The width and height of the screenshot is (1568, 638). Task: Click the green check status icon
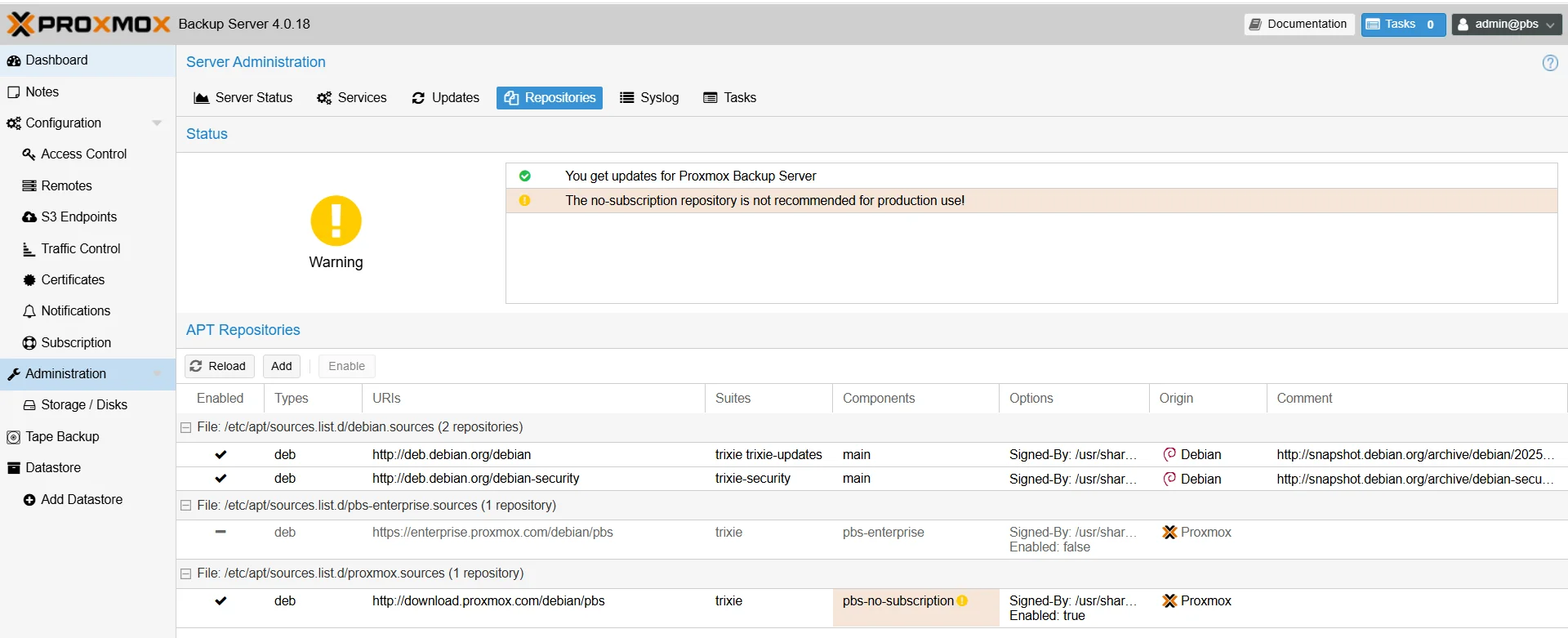pos(525,176)
